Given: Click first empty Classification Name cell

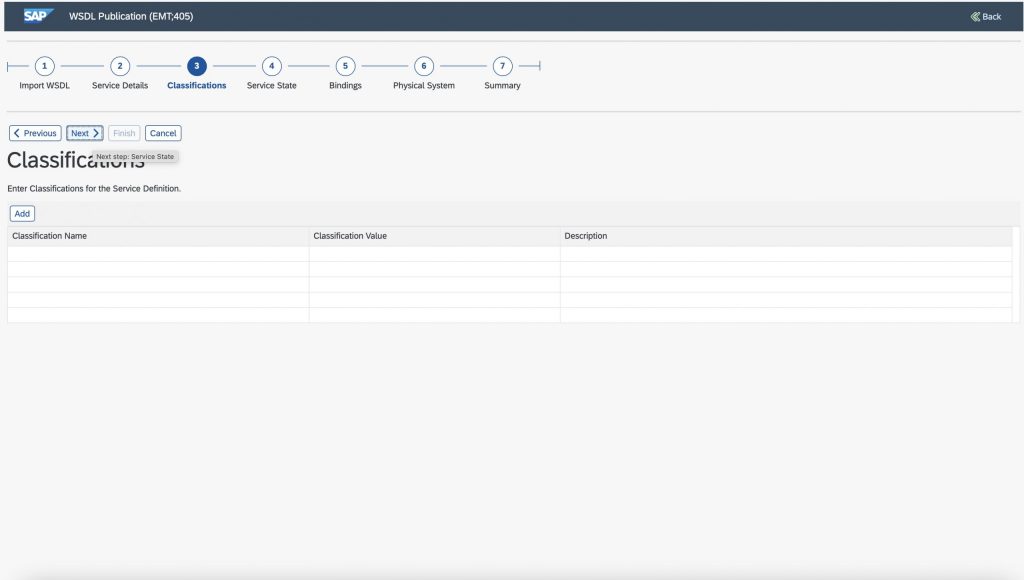Looking at the screenshot, I should (x=158, y=254).
